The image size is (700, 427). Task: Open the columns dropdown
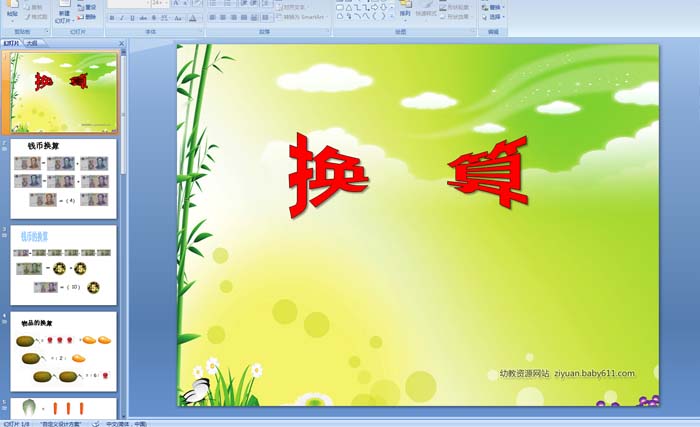[x=266, y=17]
